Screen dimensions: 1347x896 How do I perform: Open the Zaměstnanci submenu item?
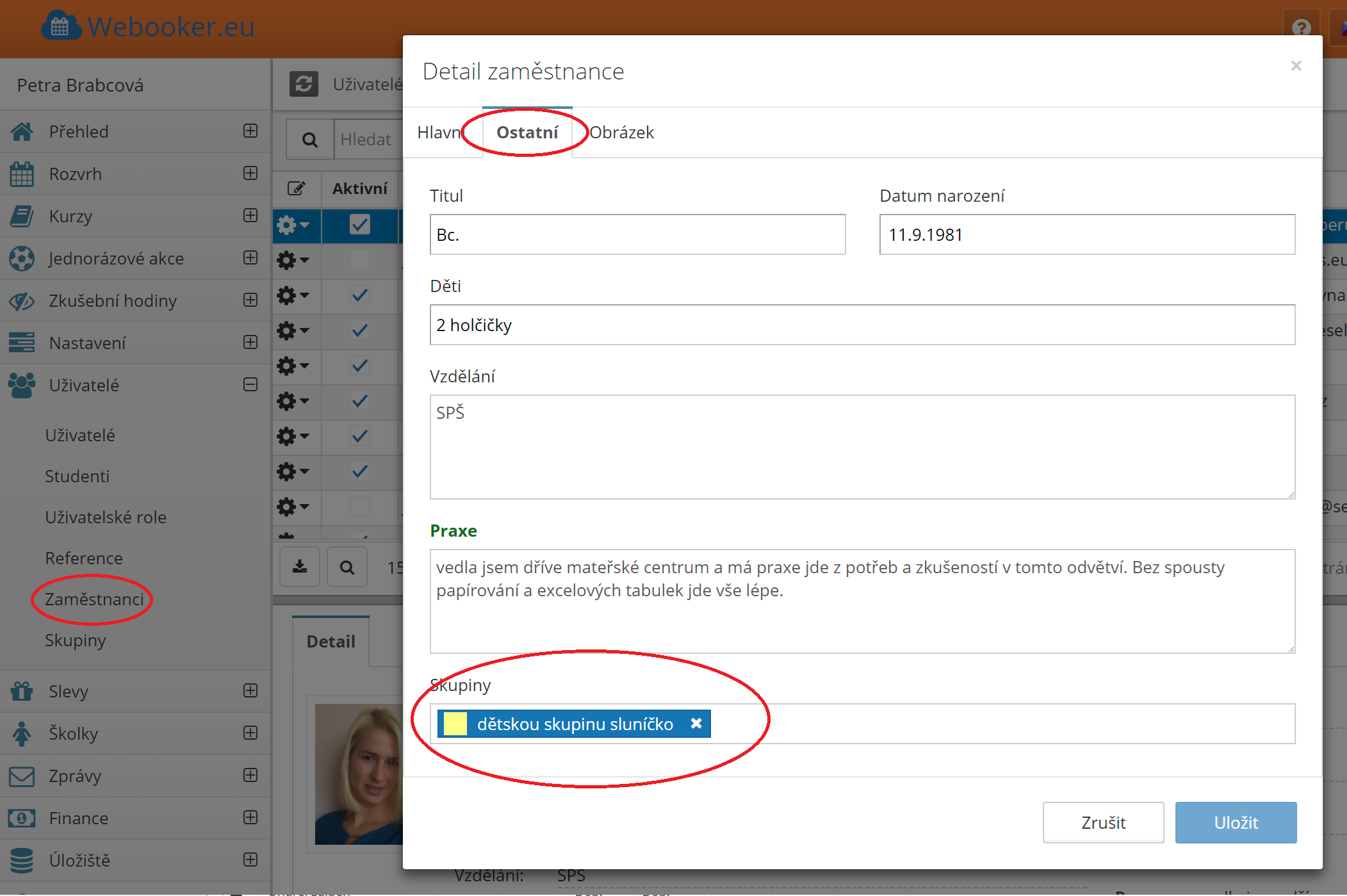tap(94, 599)
